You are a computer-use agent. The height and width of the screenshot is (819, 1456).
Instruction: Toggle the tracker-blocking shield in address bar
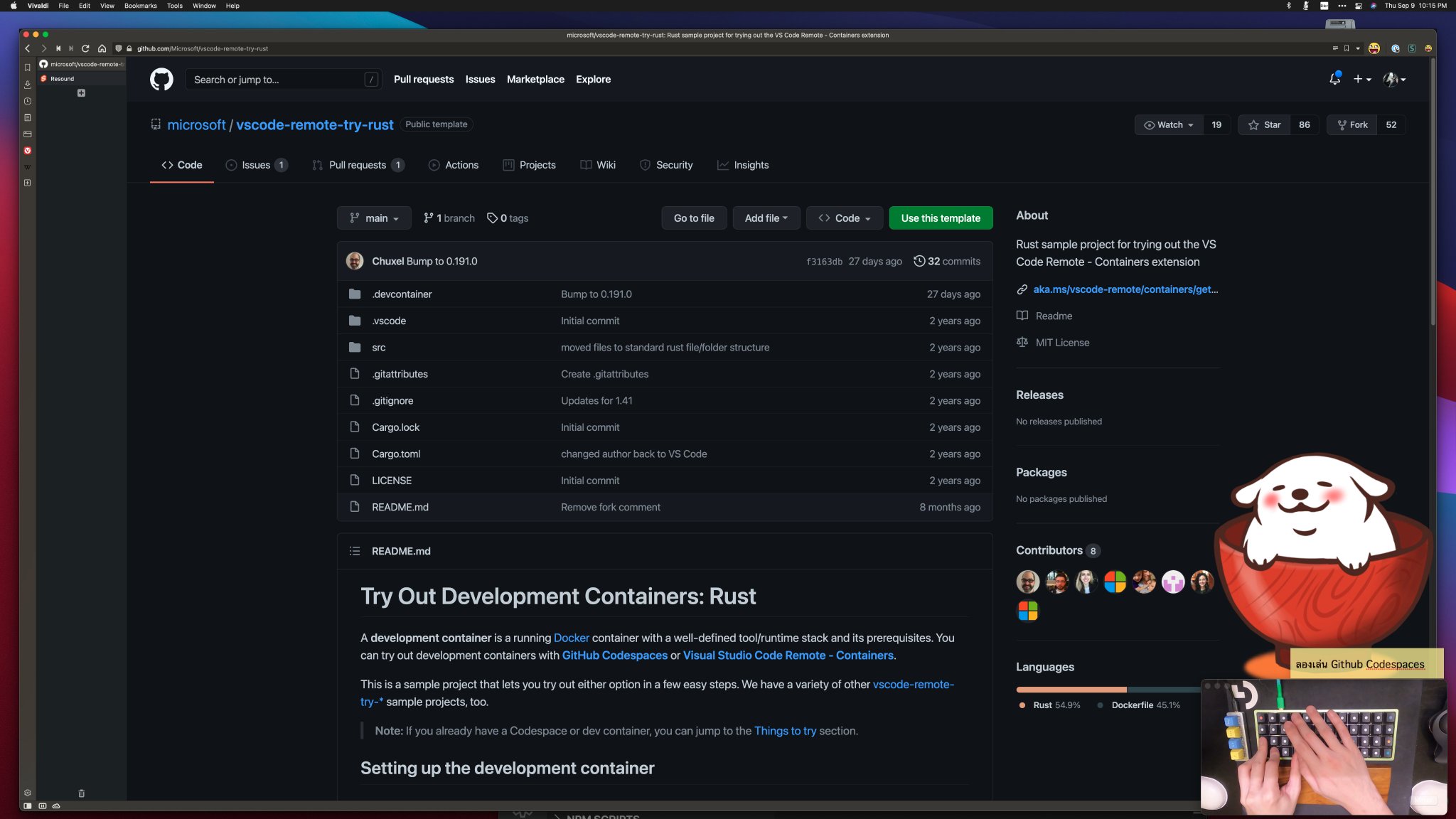coord(117,48)
